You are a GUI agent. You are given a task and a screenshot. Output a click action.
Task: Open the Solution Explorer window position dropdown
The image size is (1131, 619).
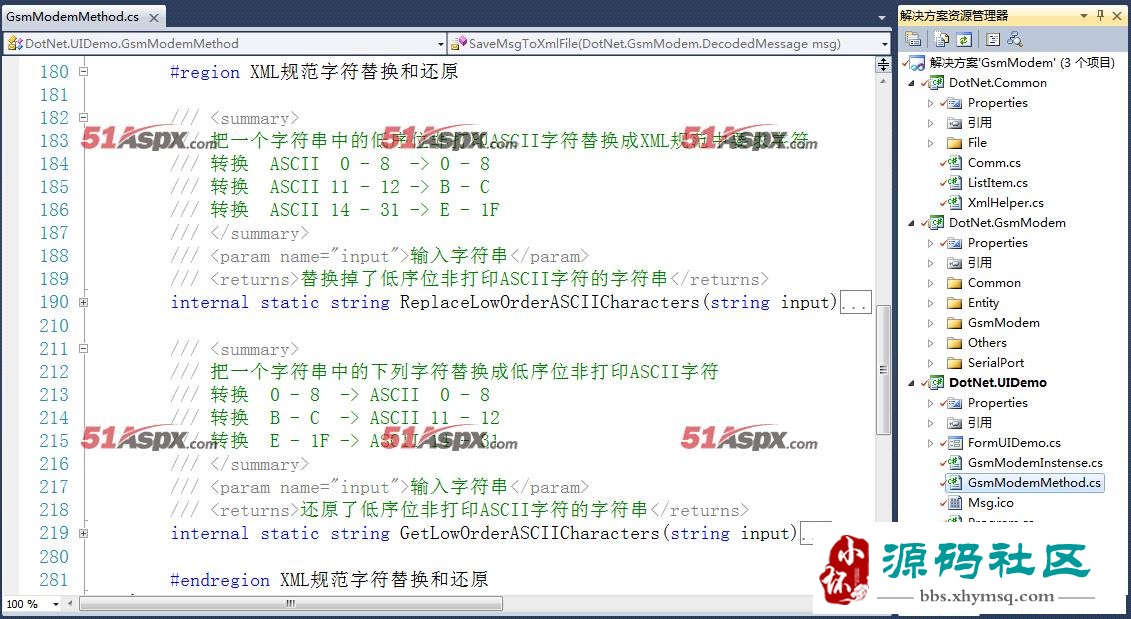[1083, 15]
